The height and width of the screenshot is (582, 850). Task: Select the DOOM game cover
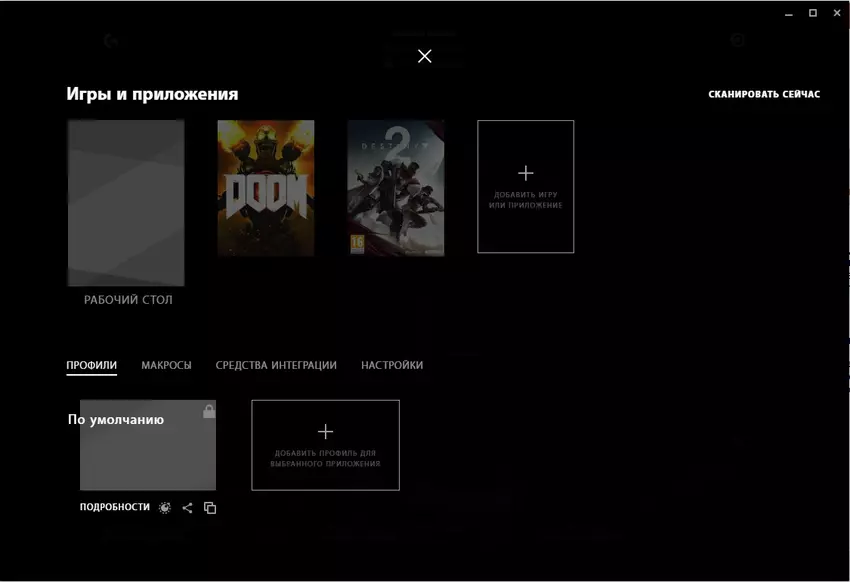pos(266,188)
